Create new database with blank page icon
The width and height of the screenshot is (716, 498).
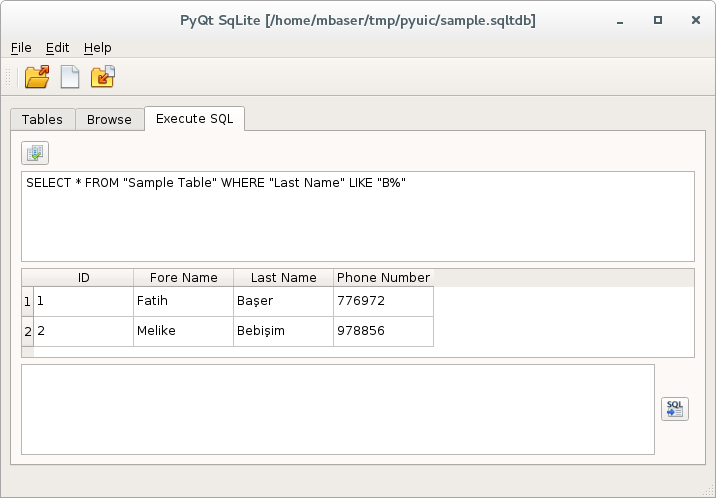pyautogui.click(x=70, y=77)
